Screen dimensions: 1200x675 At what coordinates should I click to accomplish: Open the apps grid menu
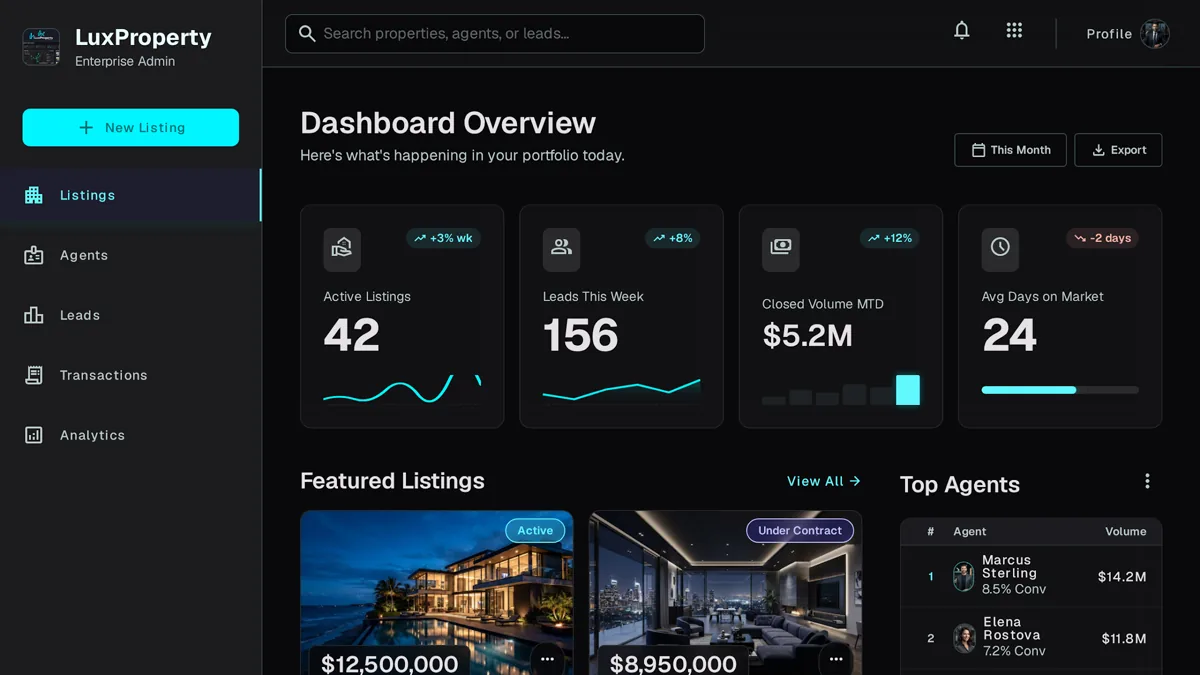[x=1014, y=31]
